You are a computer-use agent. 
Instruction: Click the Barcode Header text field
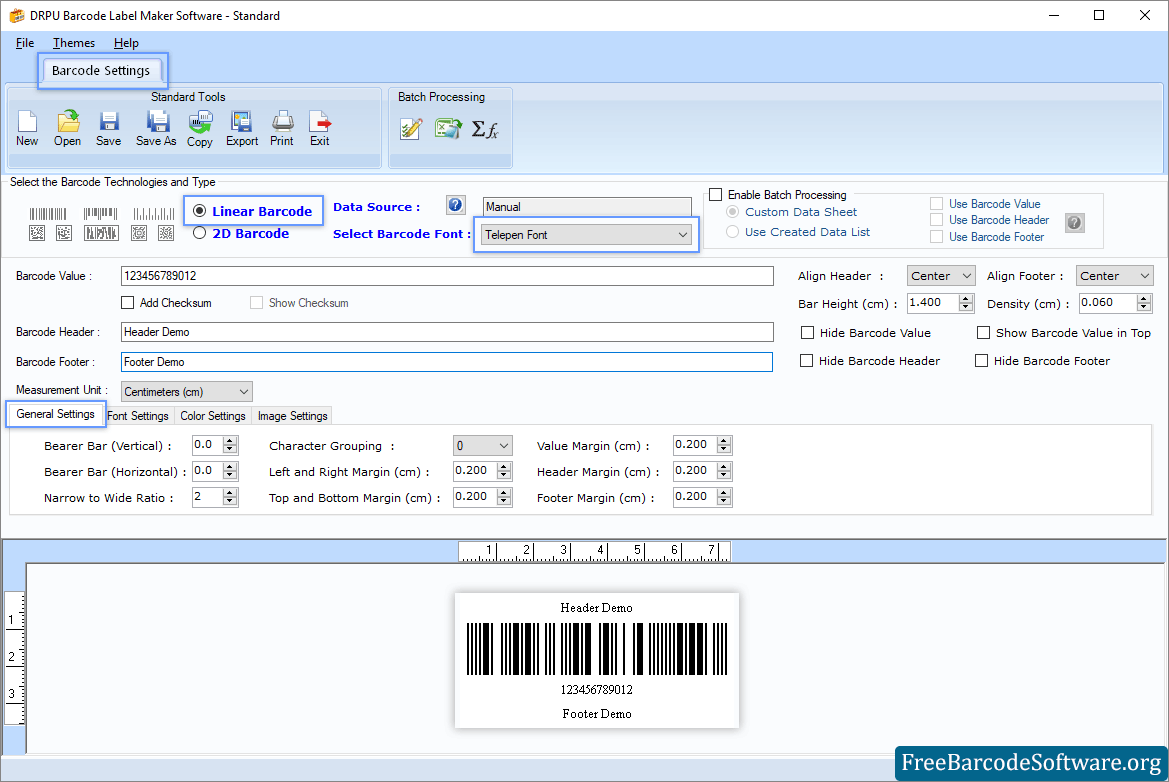[x=447, y=332]
